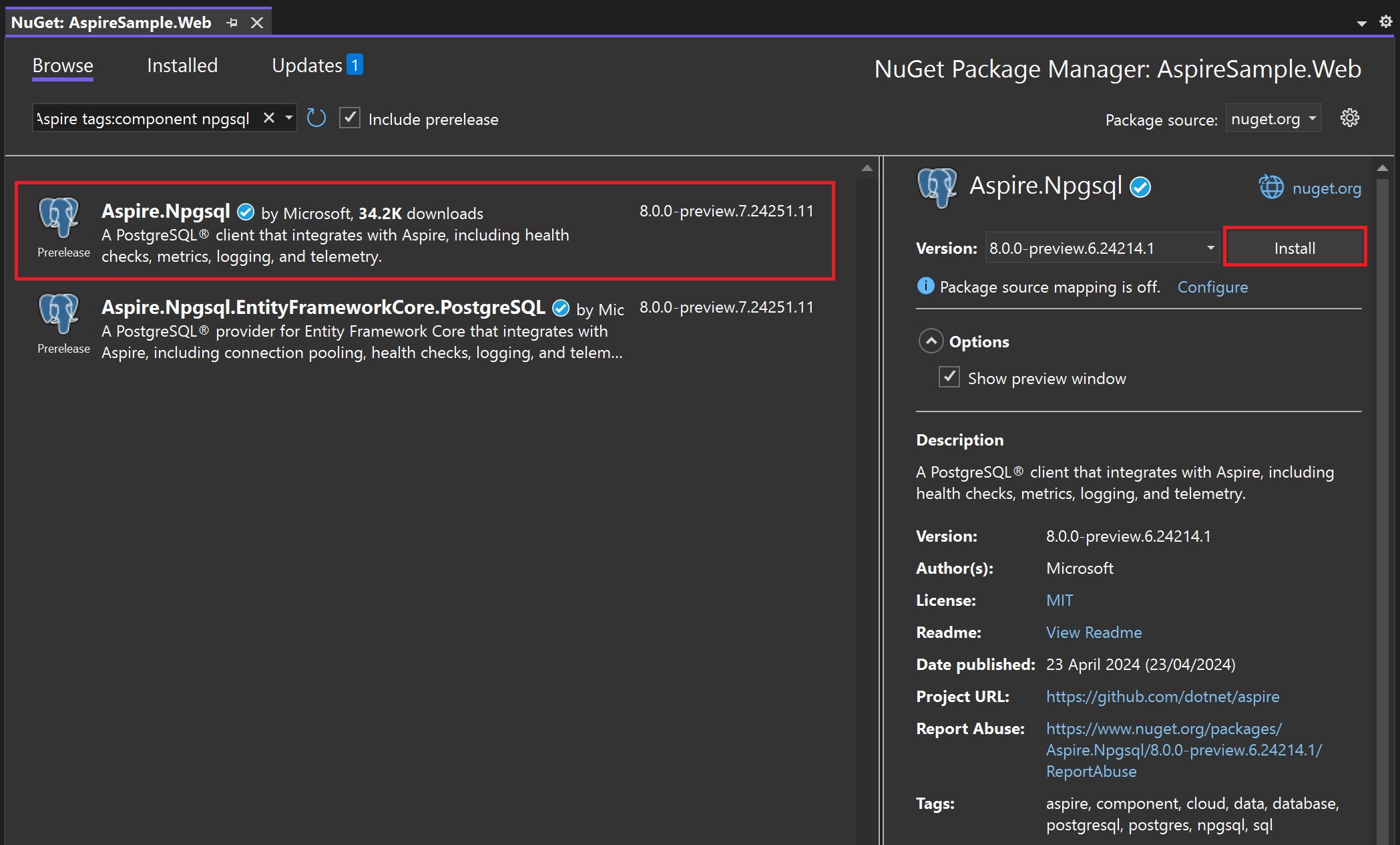
Task: Switch to the Updates tab
Action: click(x=307, y=65)
